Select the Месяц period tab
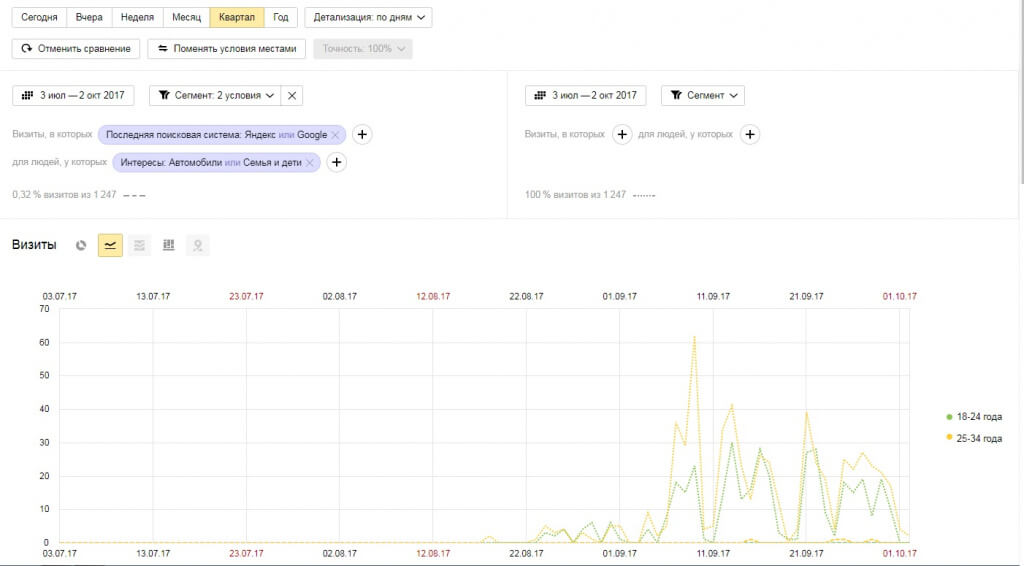The image size is (1024, 566). click(185, 17)
